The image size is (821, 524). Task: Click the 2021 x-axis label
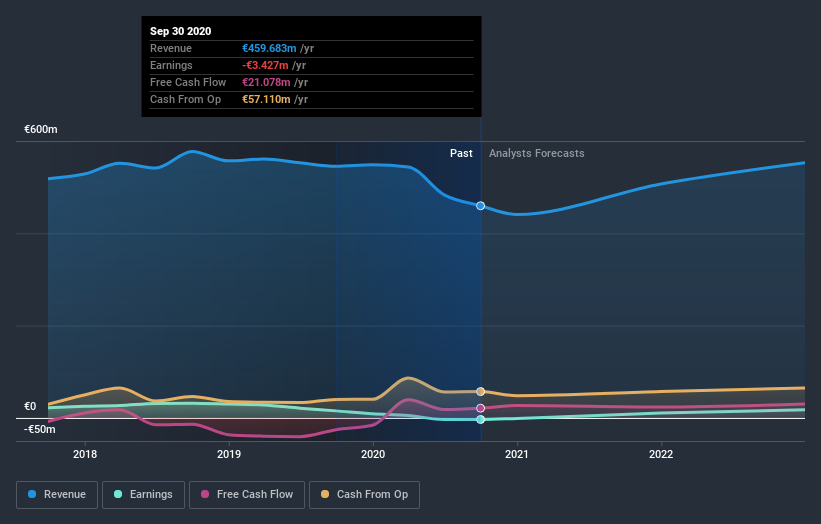pyautogui.click(x=517, y=454)
